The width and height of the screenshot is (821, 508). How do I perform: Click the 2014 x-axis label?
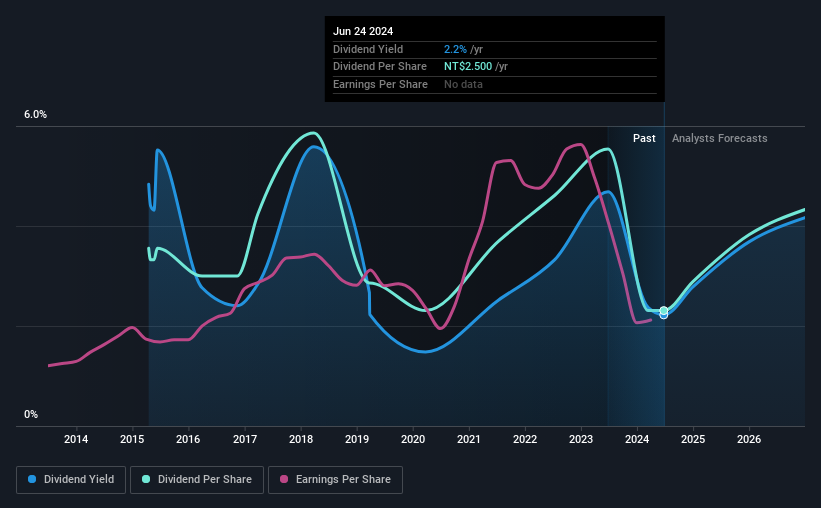click(x=76, y=439)
